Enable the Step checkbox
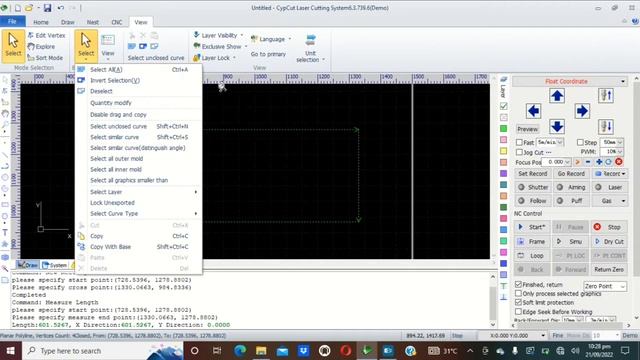This screenshot has width=640, height=360. [x=580, y=142]
